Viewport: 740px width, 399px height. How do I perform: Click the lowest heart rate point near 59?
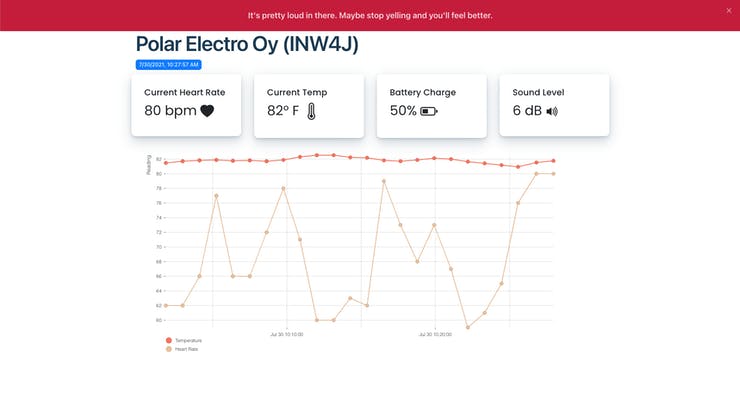tap(468, 327)
